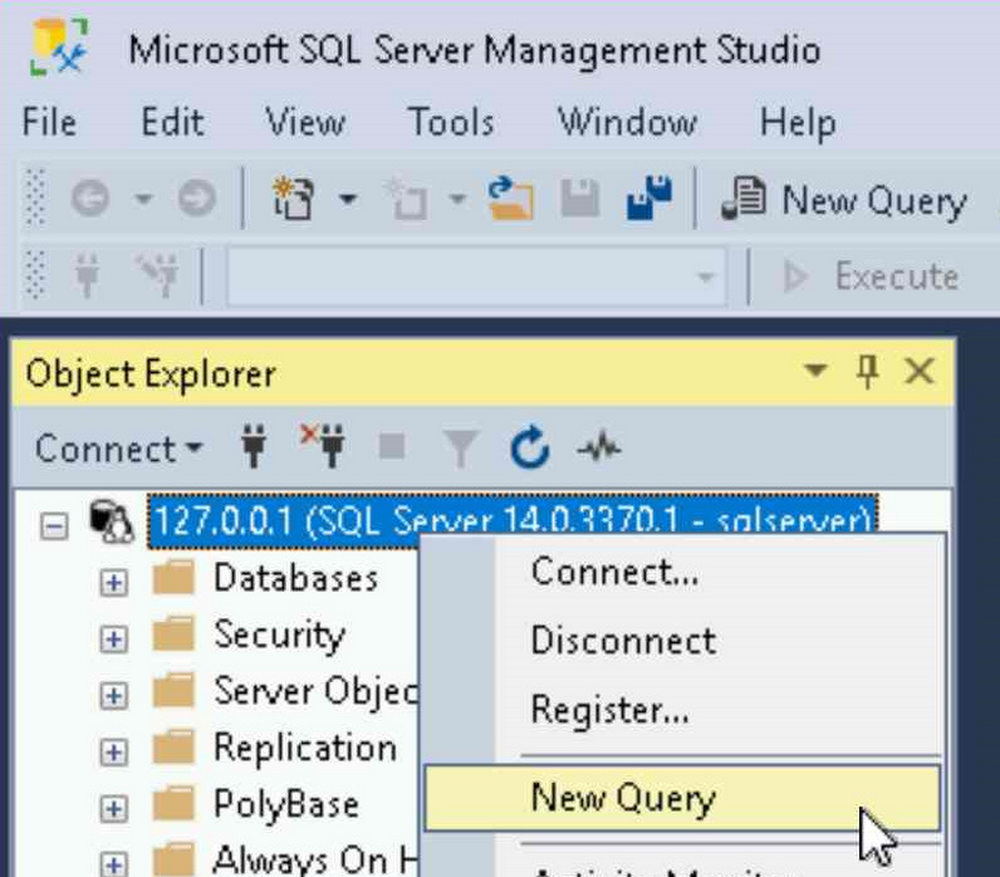Click the Security folder icon
The width and height of the screenshot is (1000, 877).
click(173, 633)
